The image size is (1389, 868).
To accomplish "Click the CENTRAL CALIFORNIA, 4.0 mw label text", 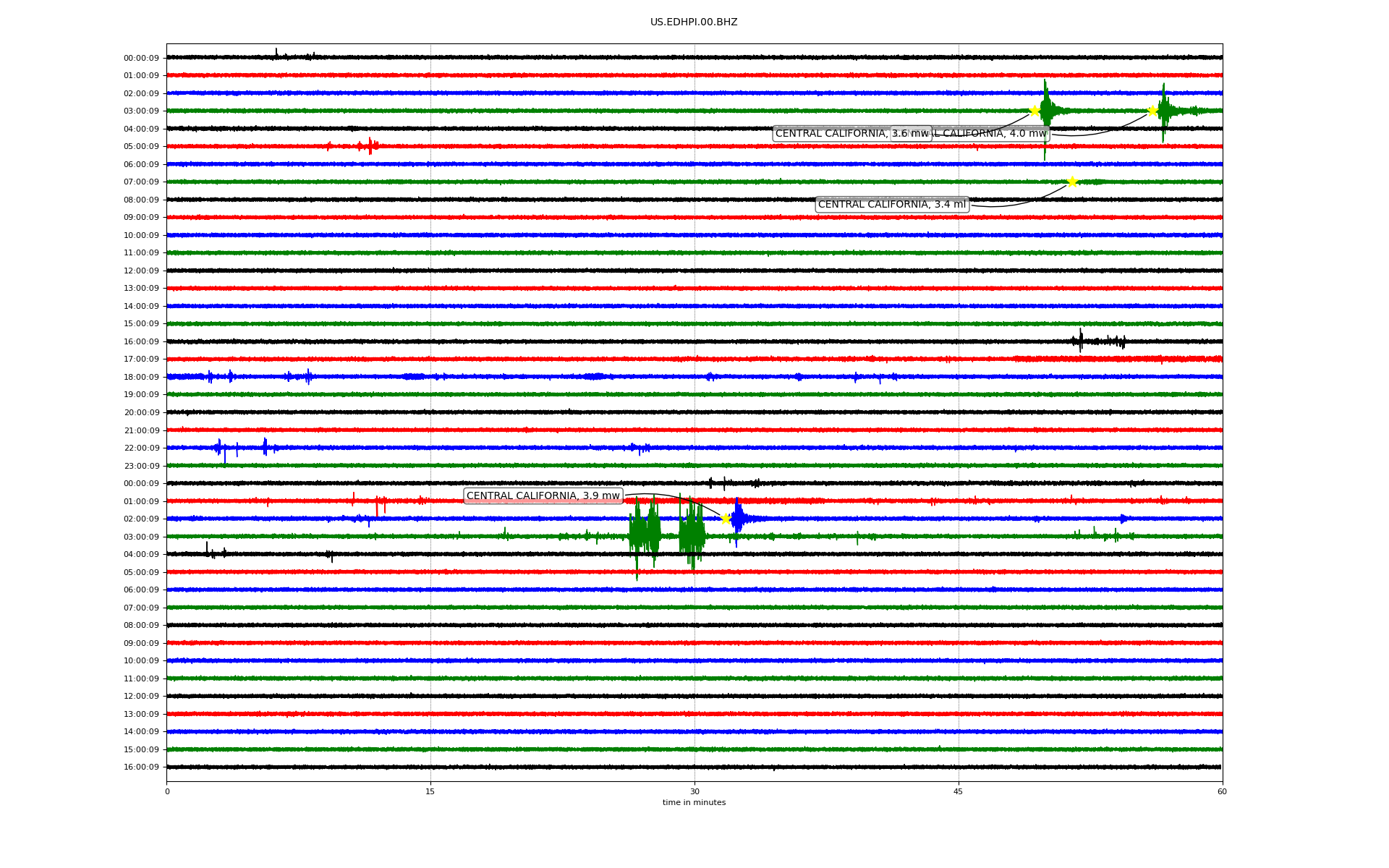I will [991, 134].
